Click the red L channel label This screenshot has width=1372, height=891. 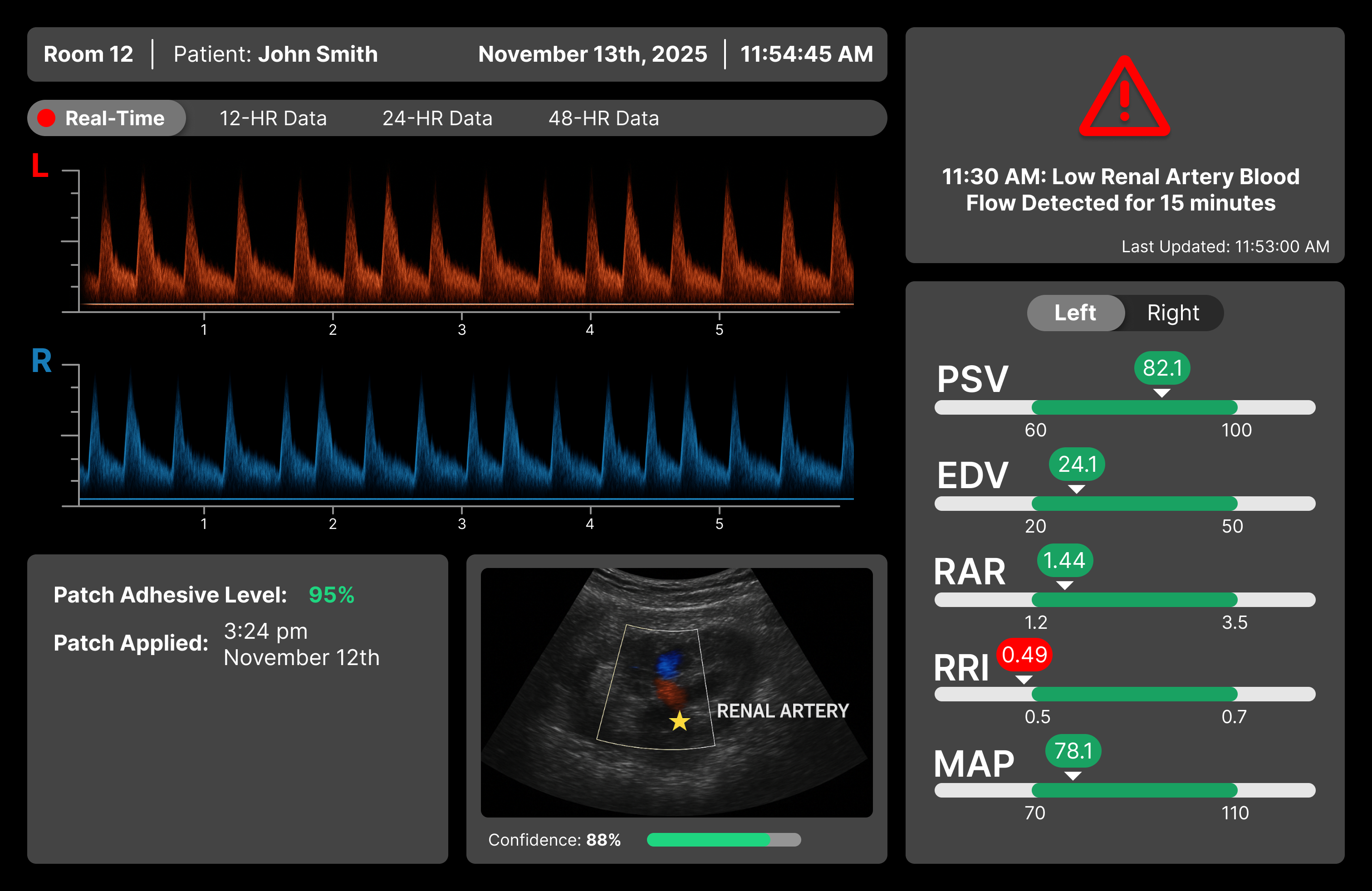[x=40, y=166]
